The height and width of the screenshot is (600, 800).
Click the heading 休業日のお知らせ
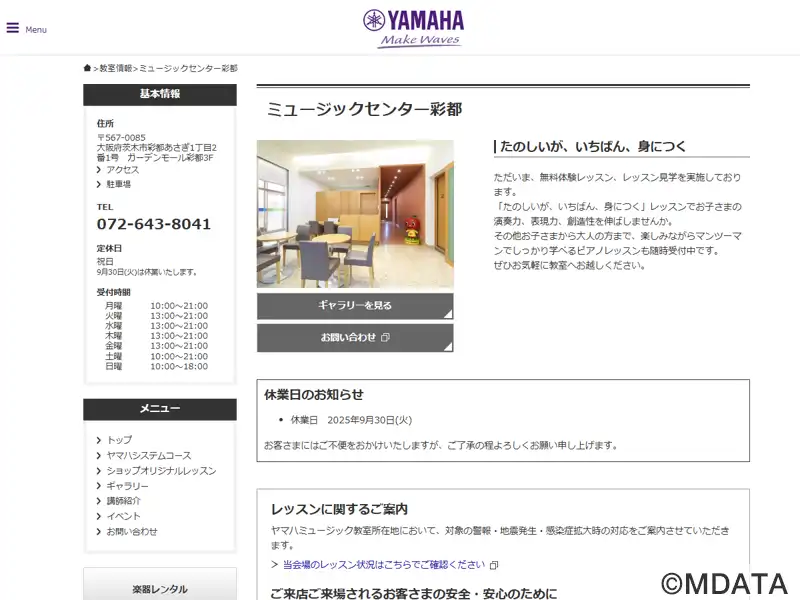(314, 394)
